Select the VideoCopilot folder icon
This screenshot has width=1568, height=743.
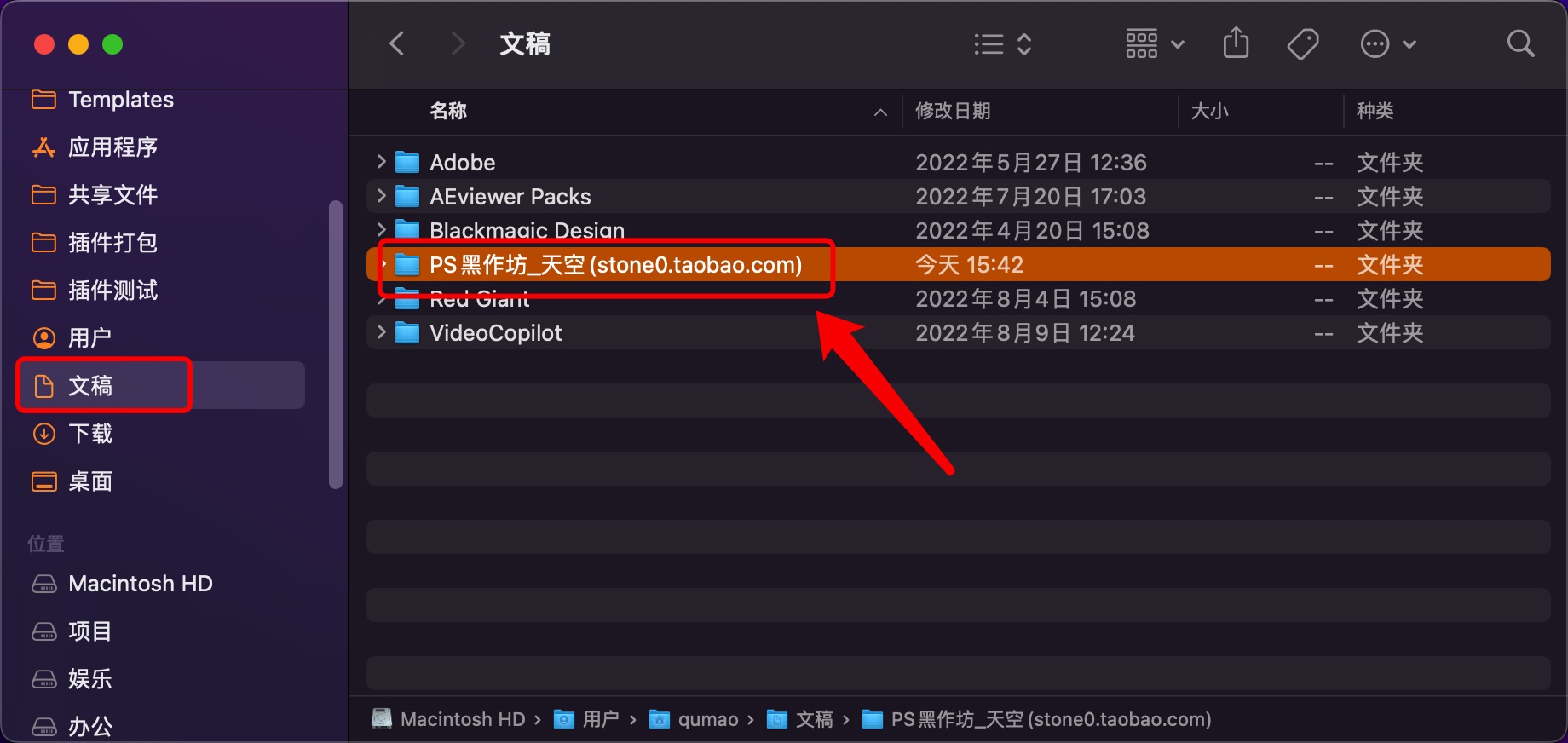click(407, 332)
